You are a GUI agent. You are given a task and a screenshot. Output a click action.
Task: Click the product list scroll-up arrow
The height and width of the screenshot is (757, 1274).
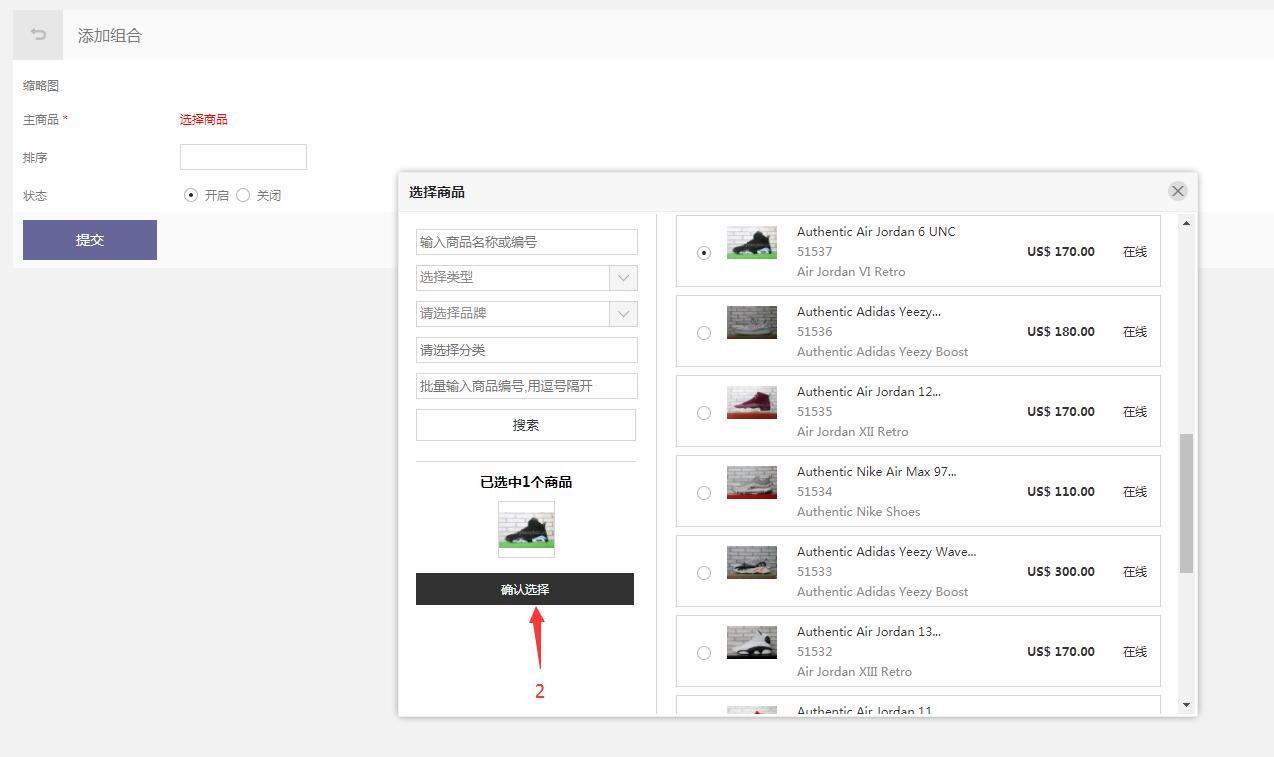1187,223
